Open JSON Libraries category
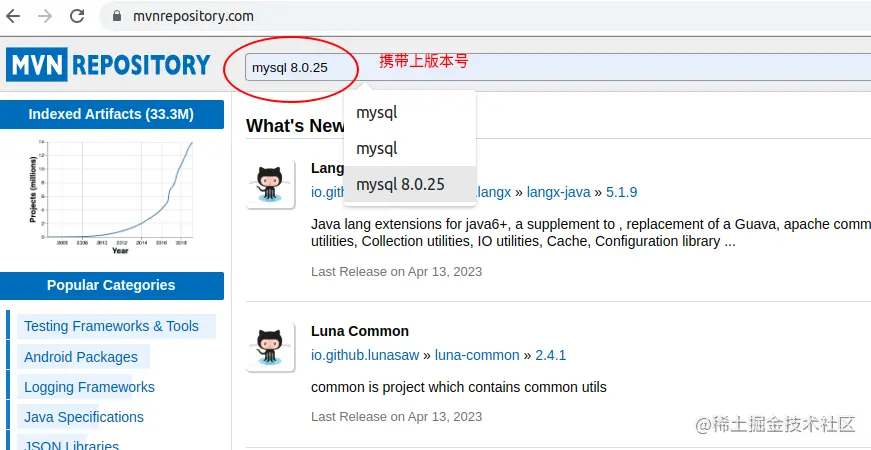This screenshot has height=450, width=871. [71, 445]
